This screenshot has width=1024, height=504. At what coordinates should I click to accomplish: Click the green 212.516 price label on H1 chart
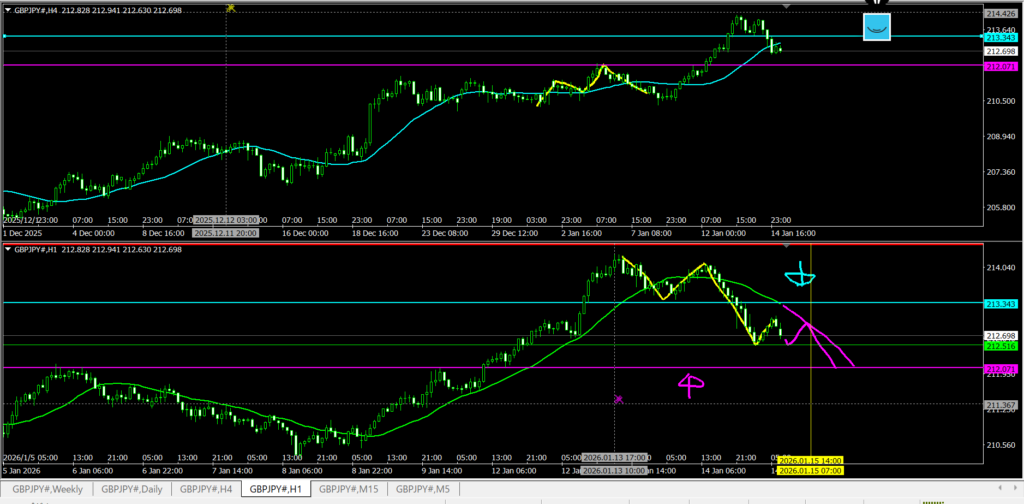coord(1000,346)
